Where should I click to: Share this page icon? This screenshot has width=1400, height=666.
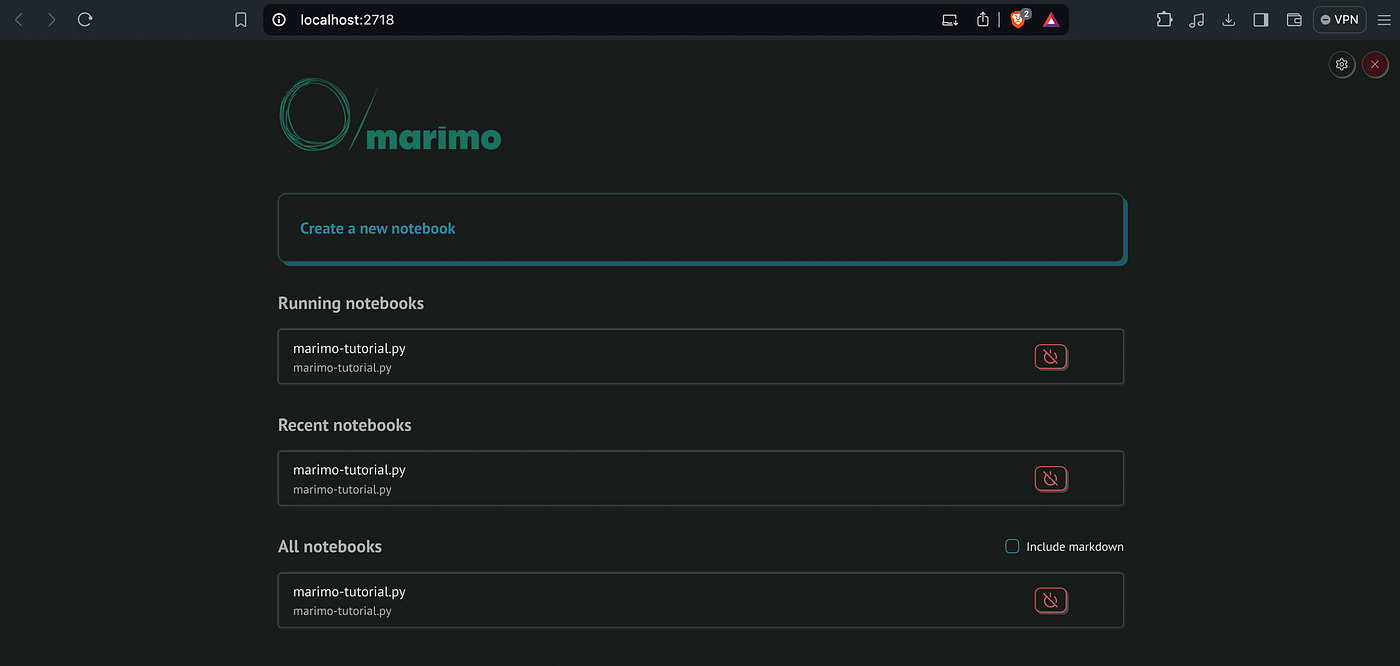coord(983,19)
